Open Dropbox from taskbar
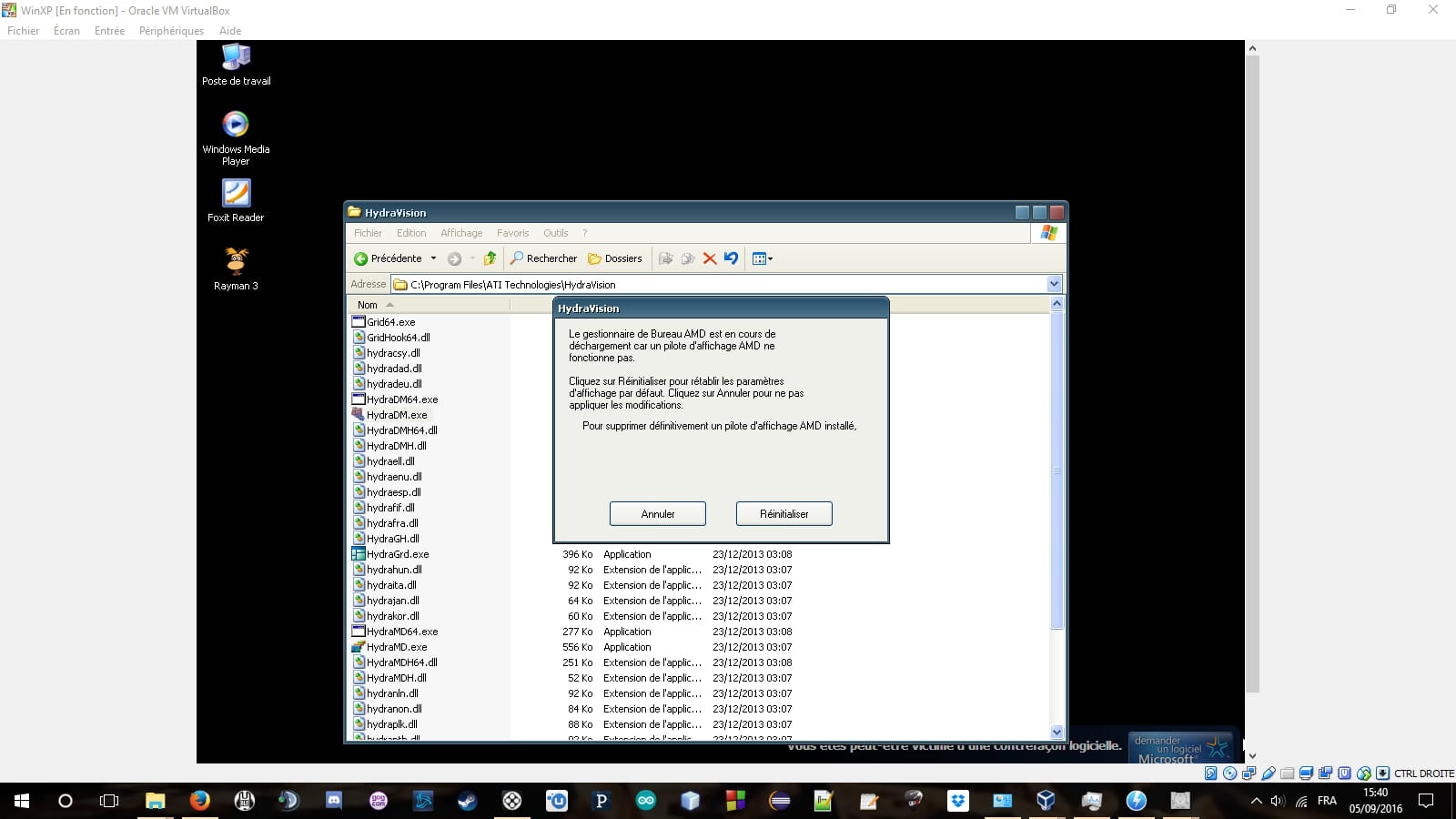 pos(957,801)
